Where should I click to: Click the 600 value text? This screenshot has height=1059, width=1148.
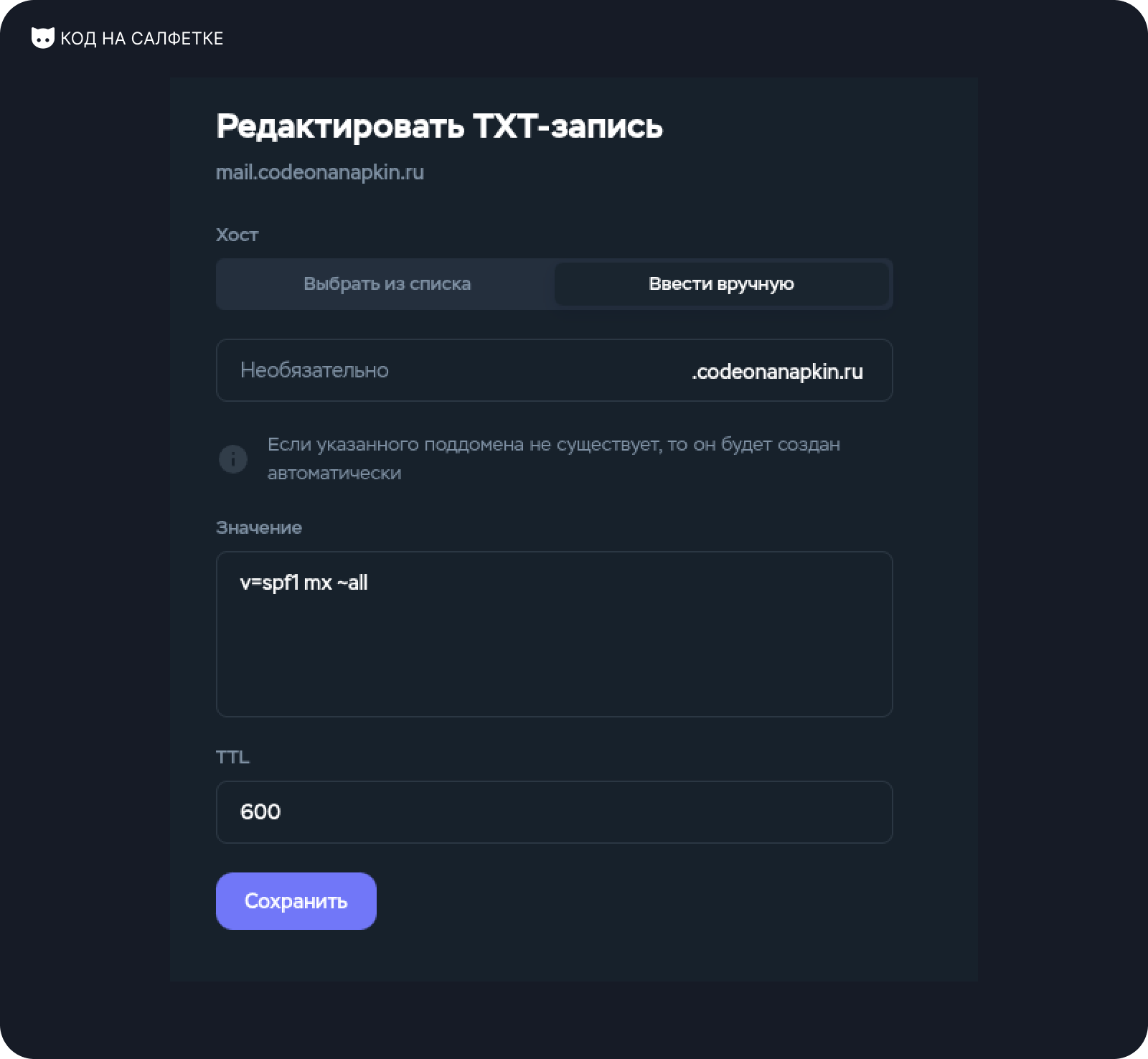point(260,812)
